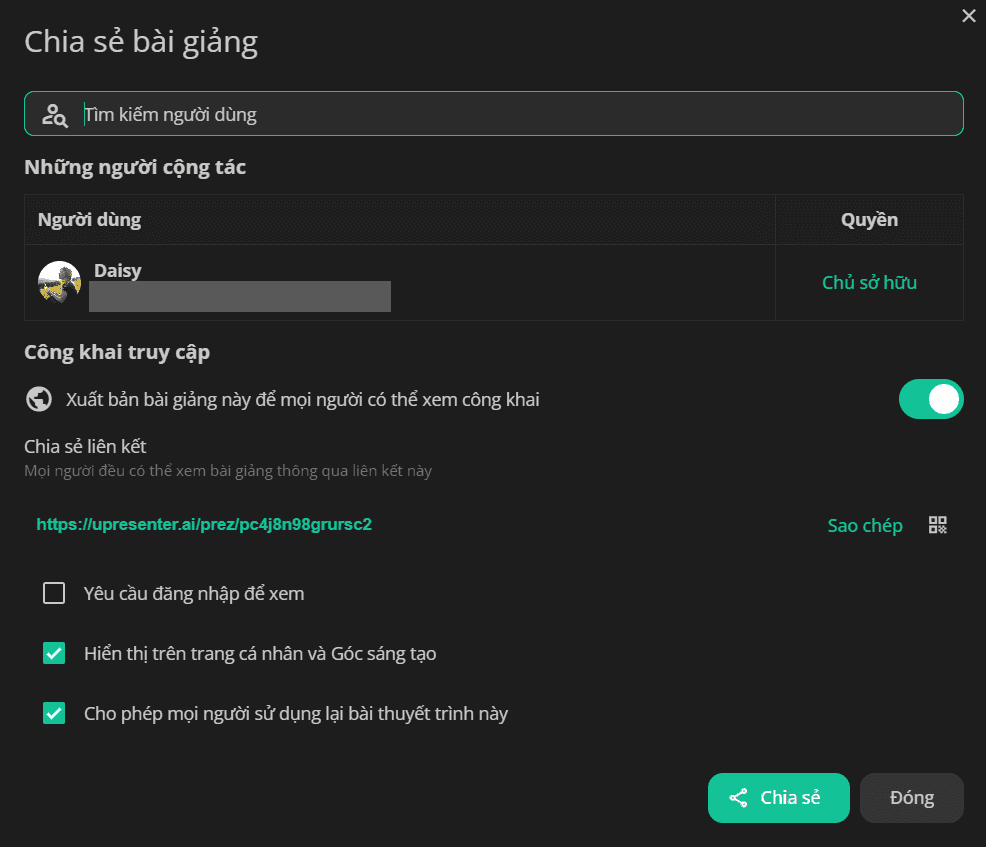This screenshot has height=847, width=986.
Task: Focus the 'Tìm kiếm người dùng' search field
Action: tap(494, 114)
